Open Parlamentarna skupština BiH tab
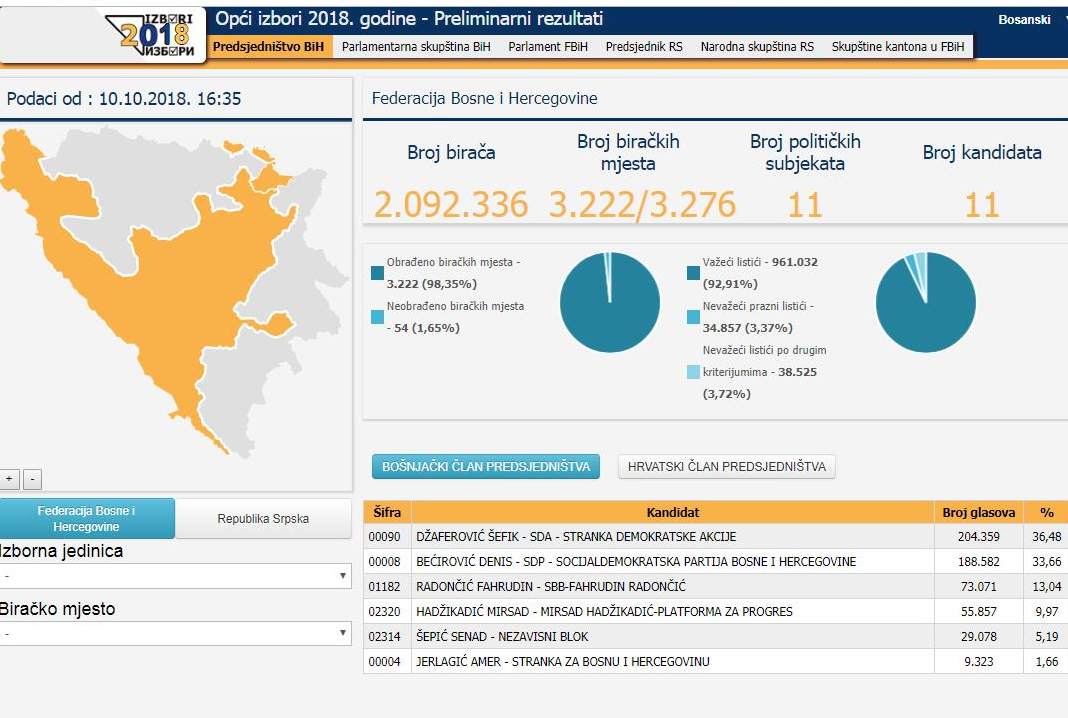 416,47
